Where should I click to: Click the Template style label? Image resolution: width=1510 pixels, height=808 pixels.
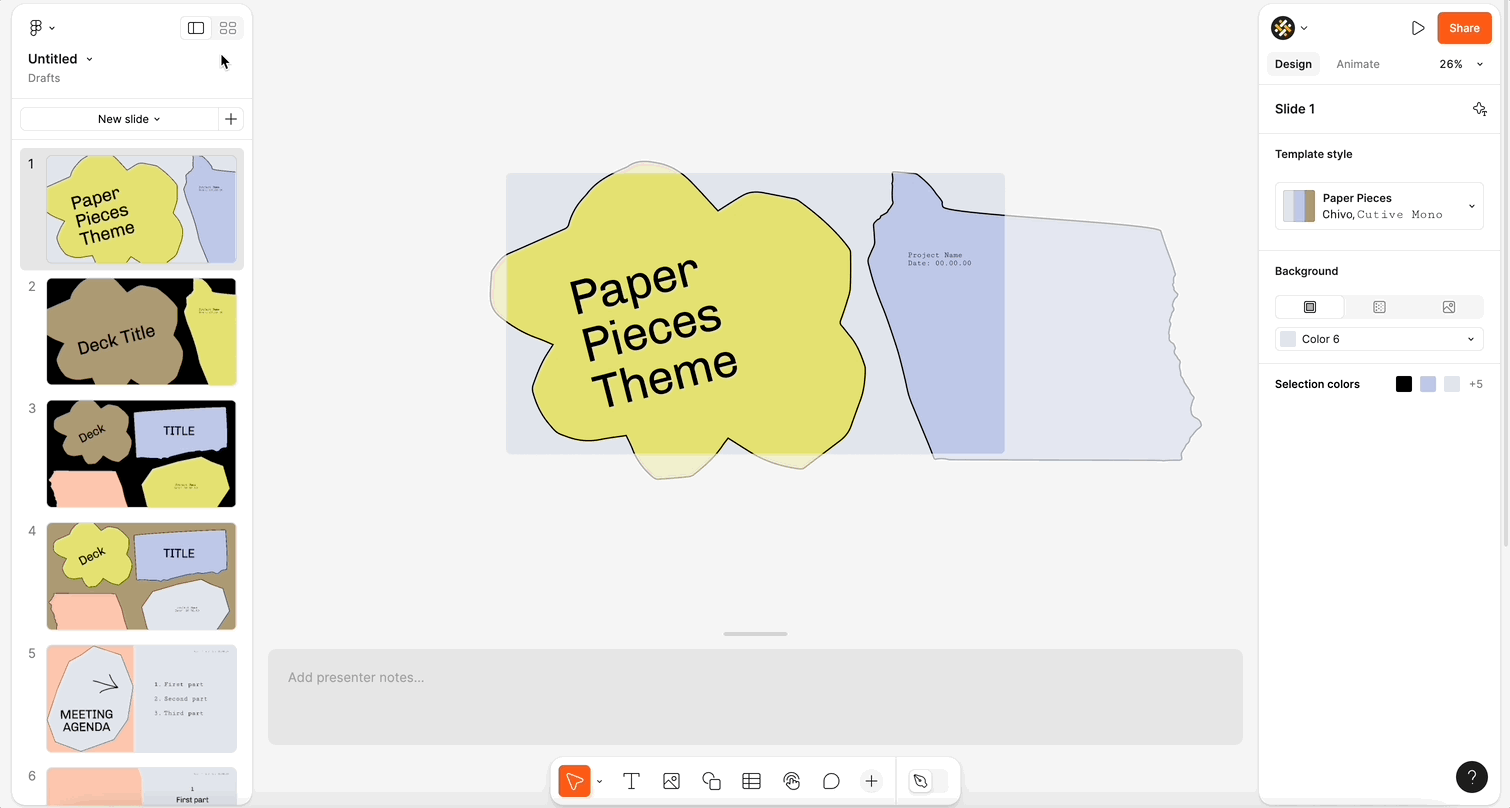coord(1313,154)
